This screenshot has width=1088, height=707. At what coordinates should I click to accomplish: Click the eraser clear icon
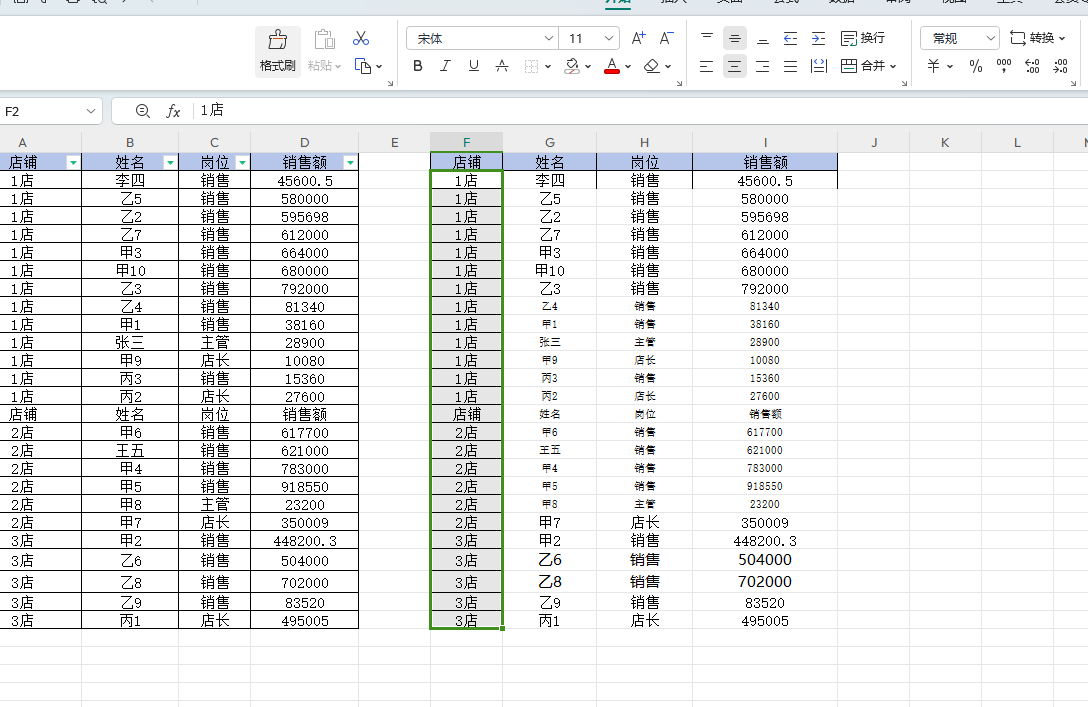tap(652, 66)
